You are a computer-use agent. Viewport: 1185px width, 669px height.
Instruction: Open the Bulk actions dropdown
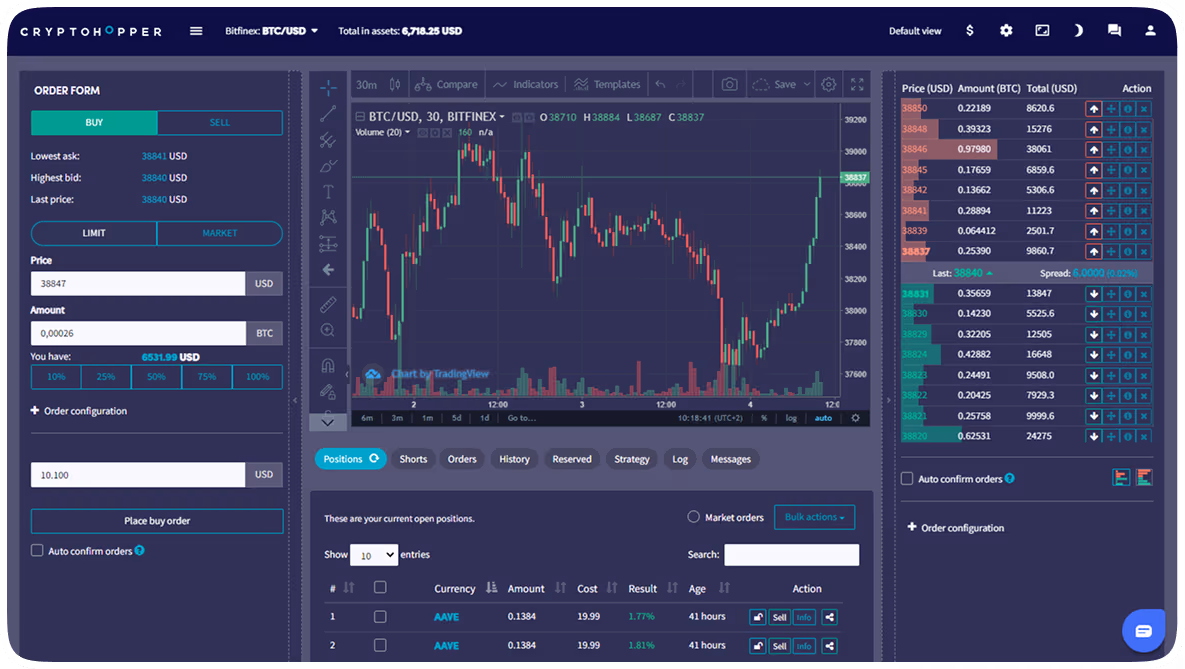815,517
